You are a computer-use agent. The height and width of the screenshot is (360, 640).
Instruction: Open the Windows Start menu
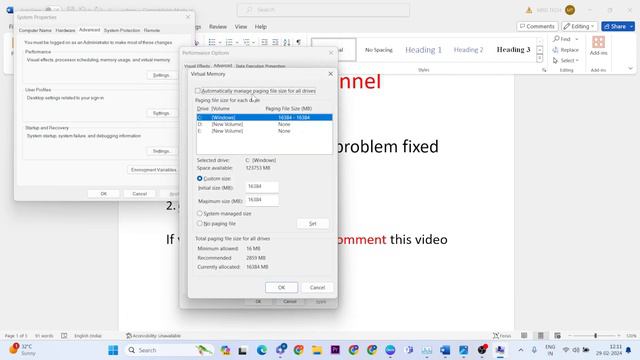click(x=113, y=350)
